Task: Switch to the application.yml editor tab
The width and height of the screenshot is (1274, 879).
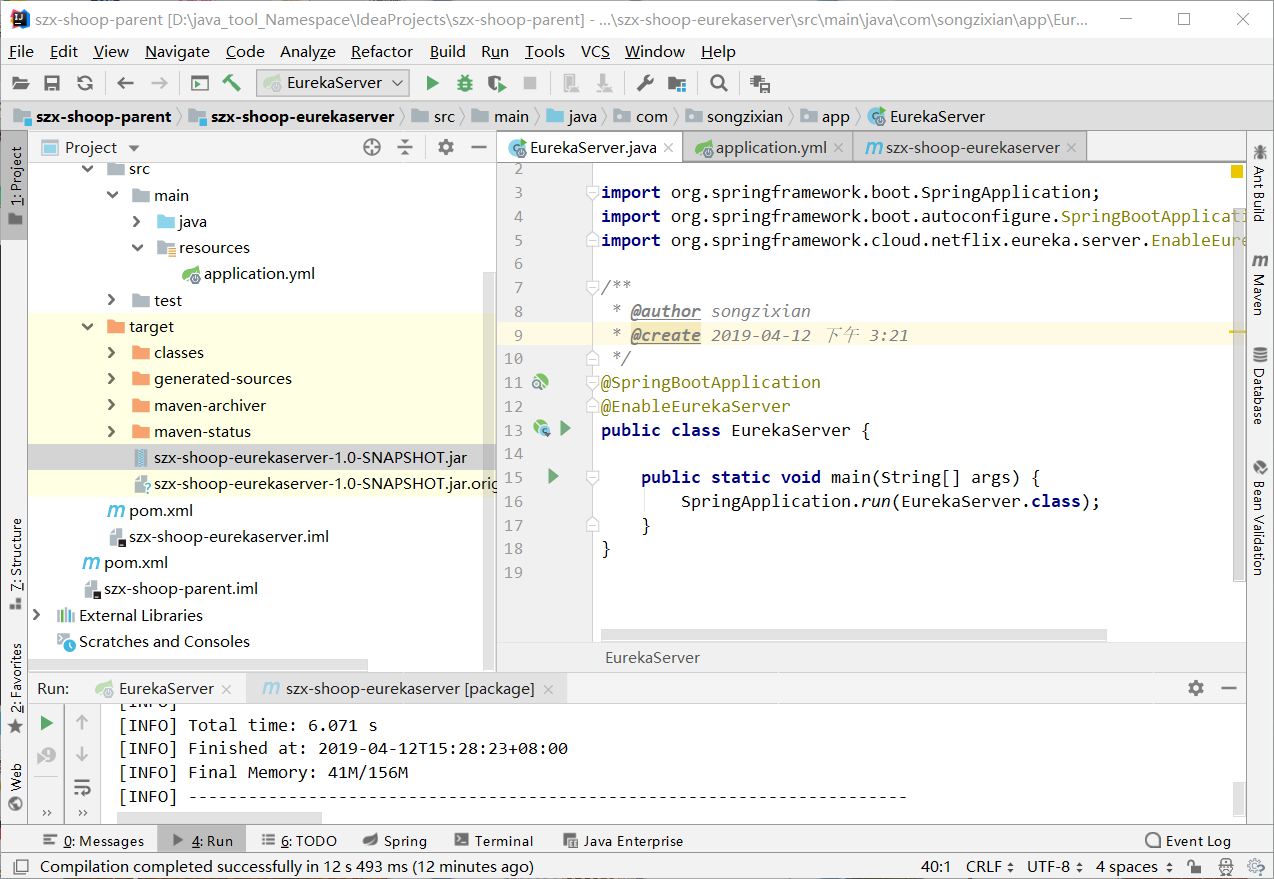Action: tap(770, 147)
